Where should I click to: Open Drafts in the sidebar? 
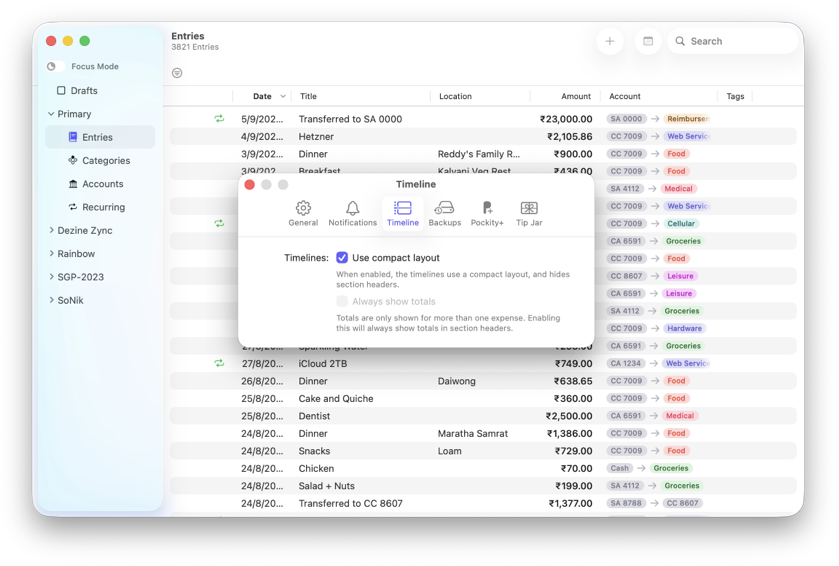click(100, 90)
